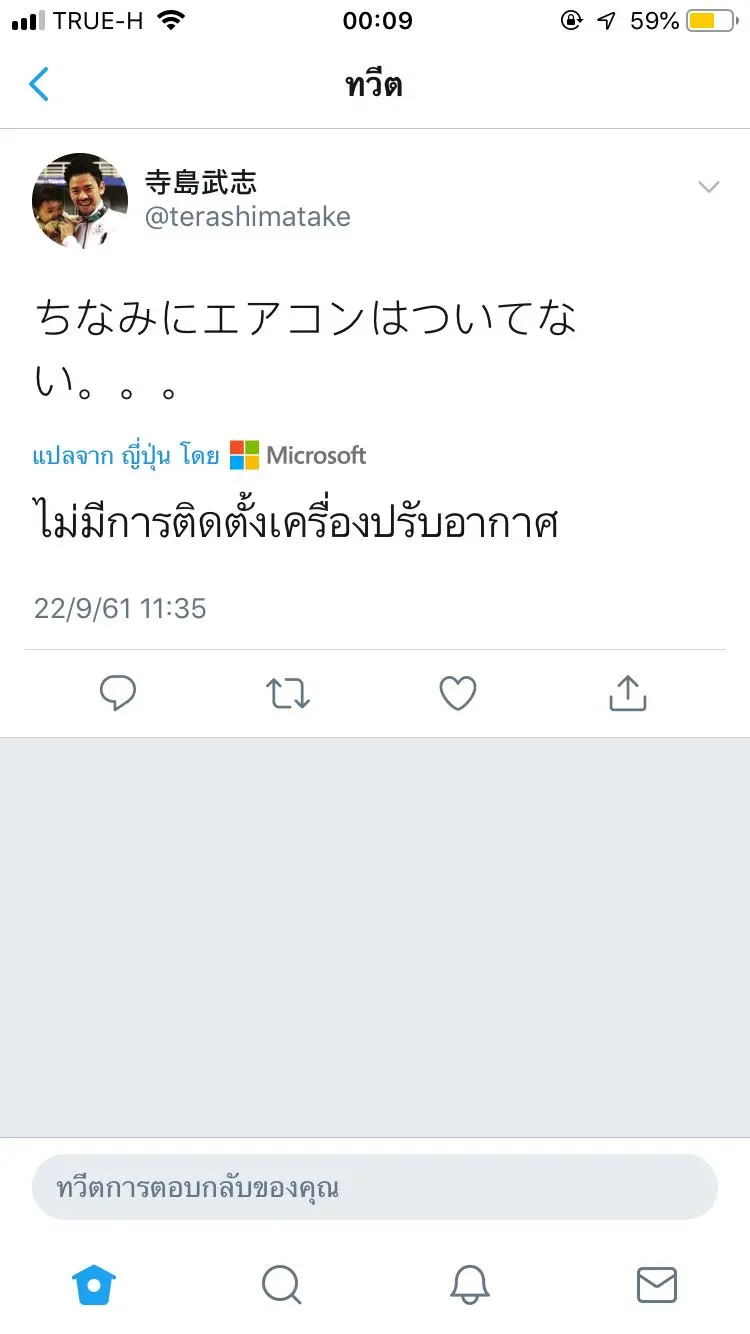750x1334 pixels.
Task: Tap the share tweet icon
Action: 628,693
